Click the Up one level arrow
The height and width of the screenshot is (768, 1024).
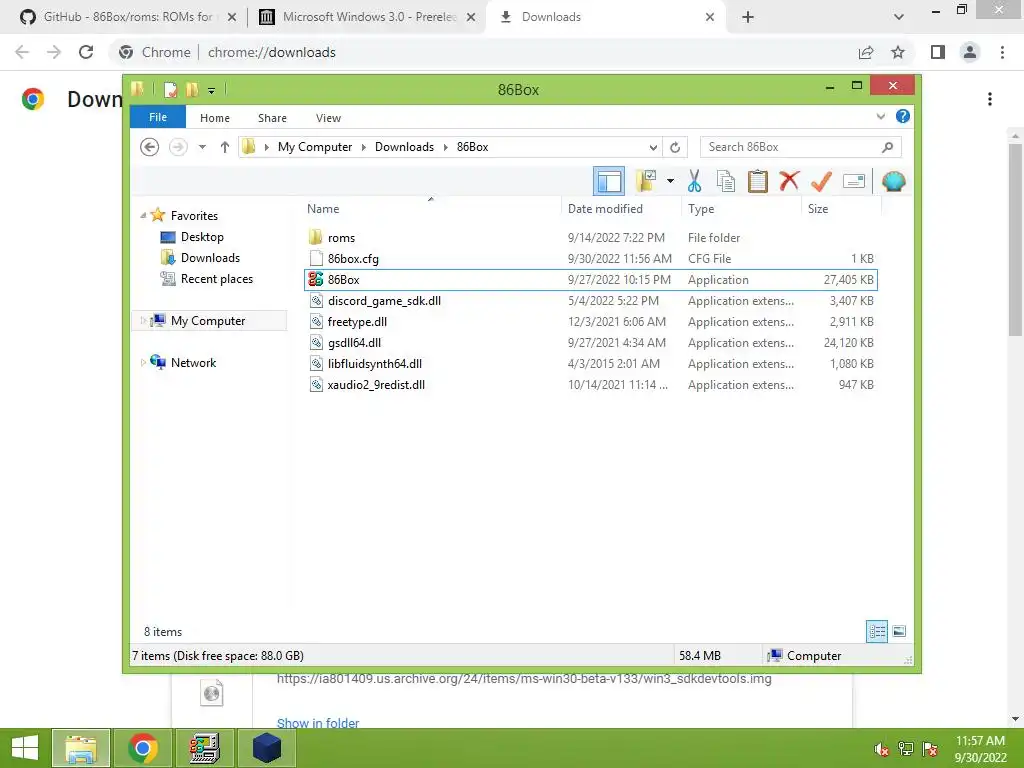coord(225,147)
